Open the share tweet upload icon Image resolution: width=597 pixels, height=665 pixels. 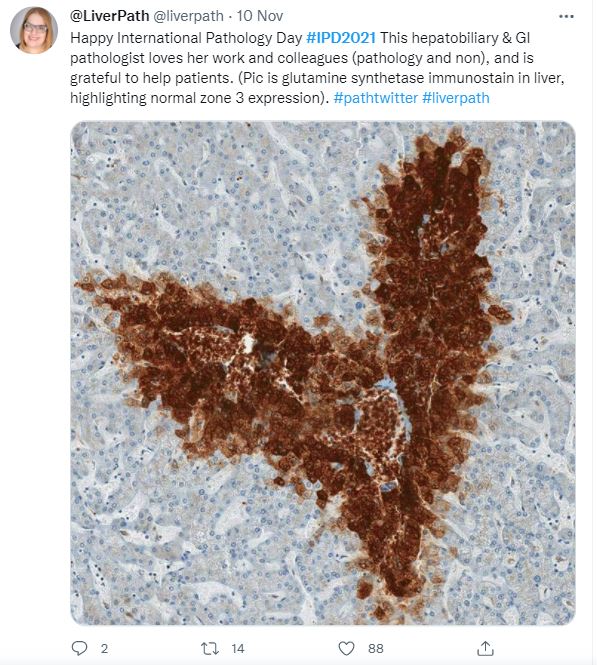pos(485,648)
